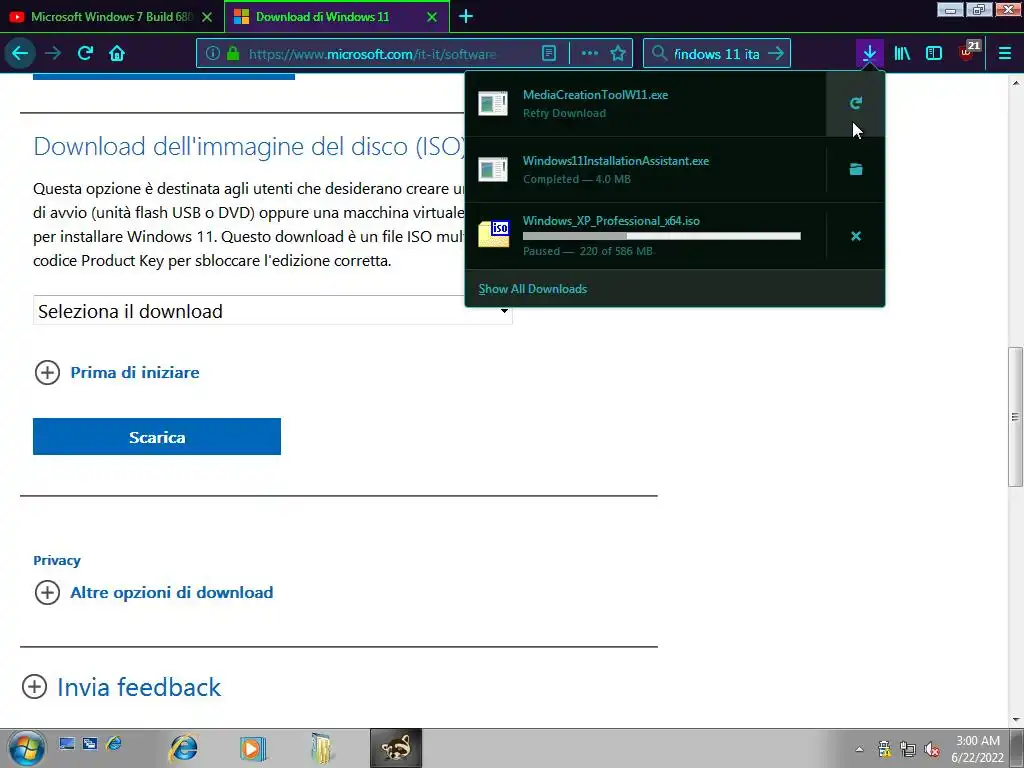Open the network tray icon
This screenshot has width=1024, height=768.
coord(908,749)
